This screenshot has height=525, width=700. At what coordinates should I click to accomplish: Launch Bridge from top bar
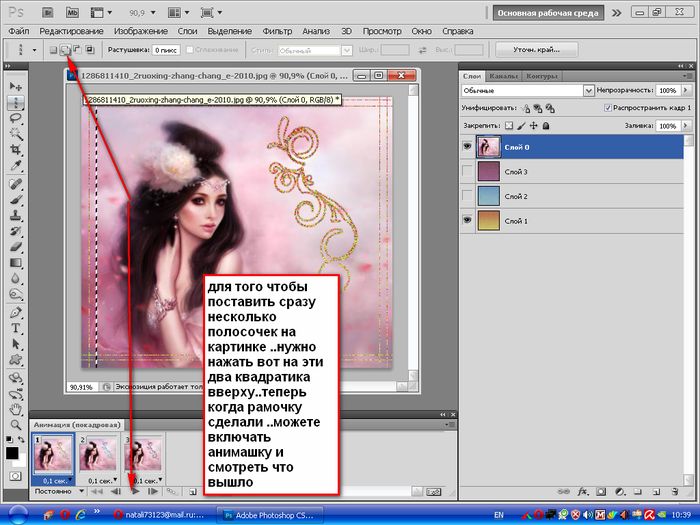coord(47,12)
